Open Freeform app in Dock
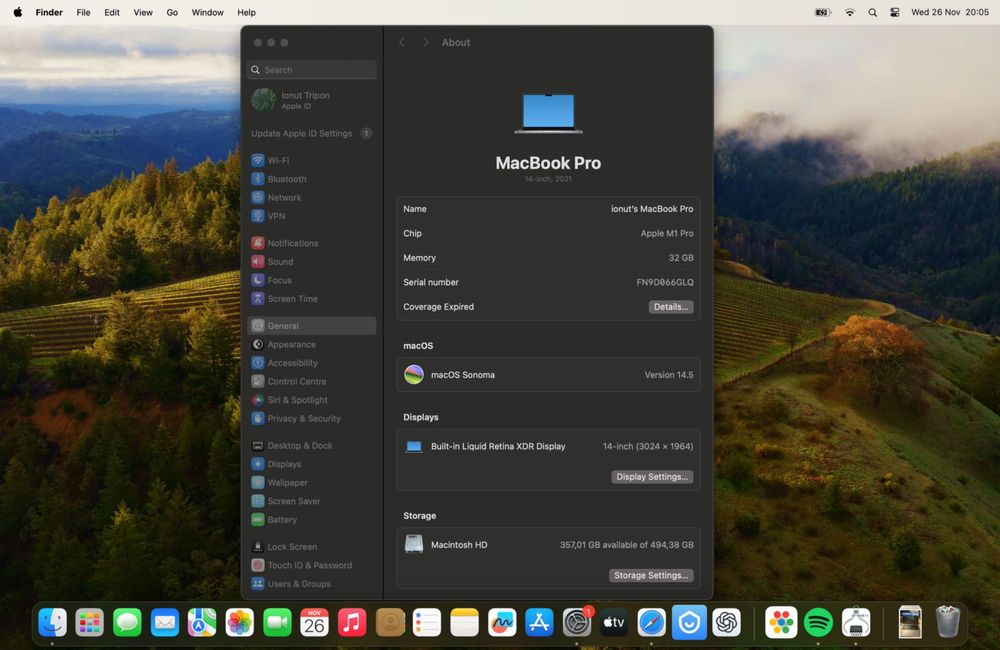This screenshot has height=650, width=1000. 502,622
